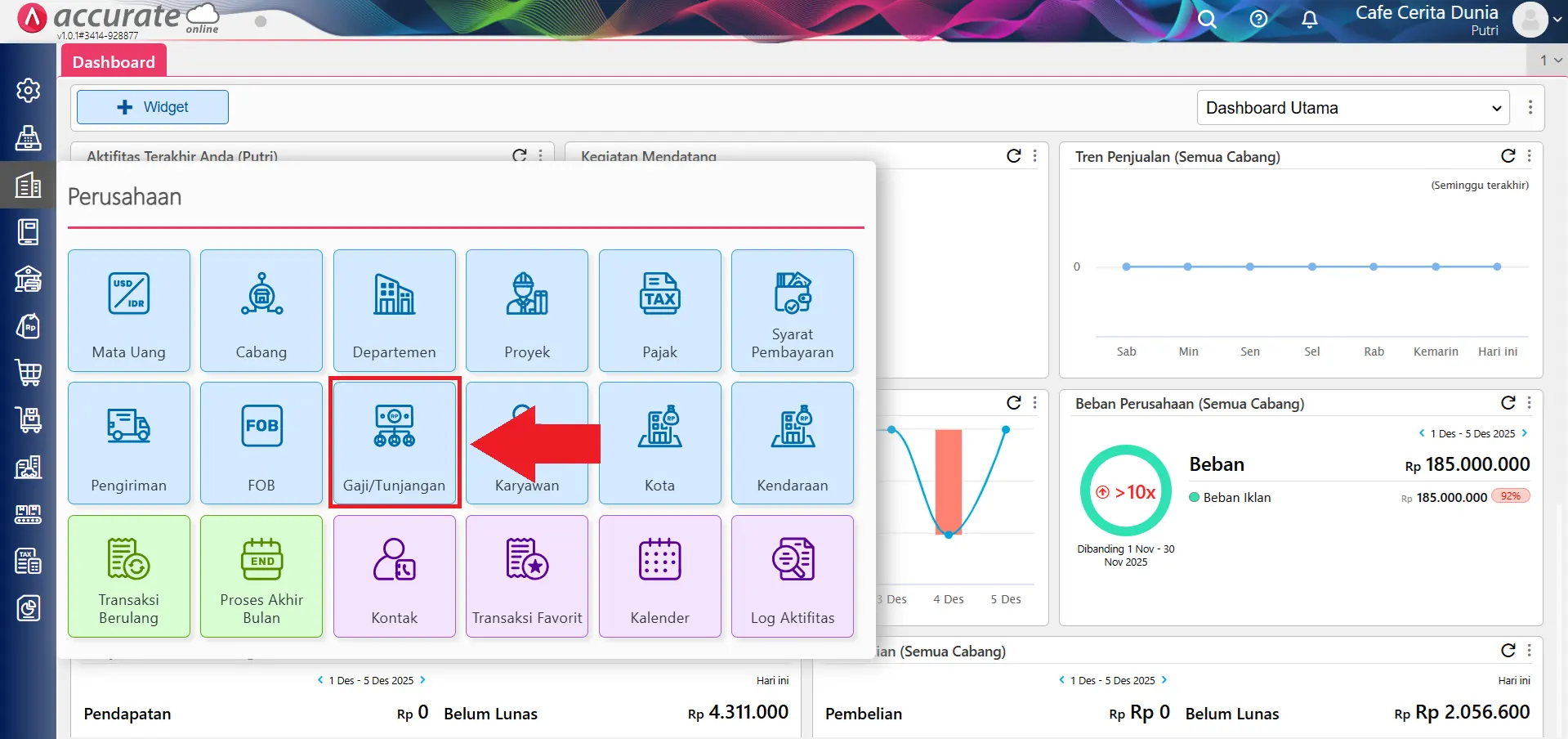Click the add Widget button
Viewport: 1568px width, 739px height.
tap(153, 107)
